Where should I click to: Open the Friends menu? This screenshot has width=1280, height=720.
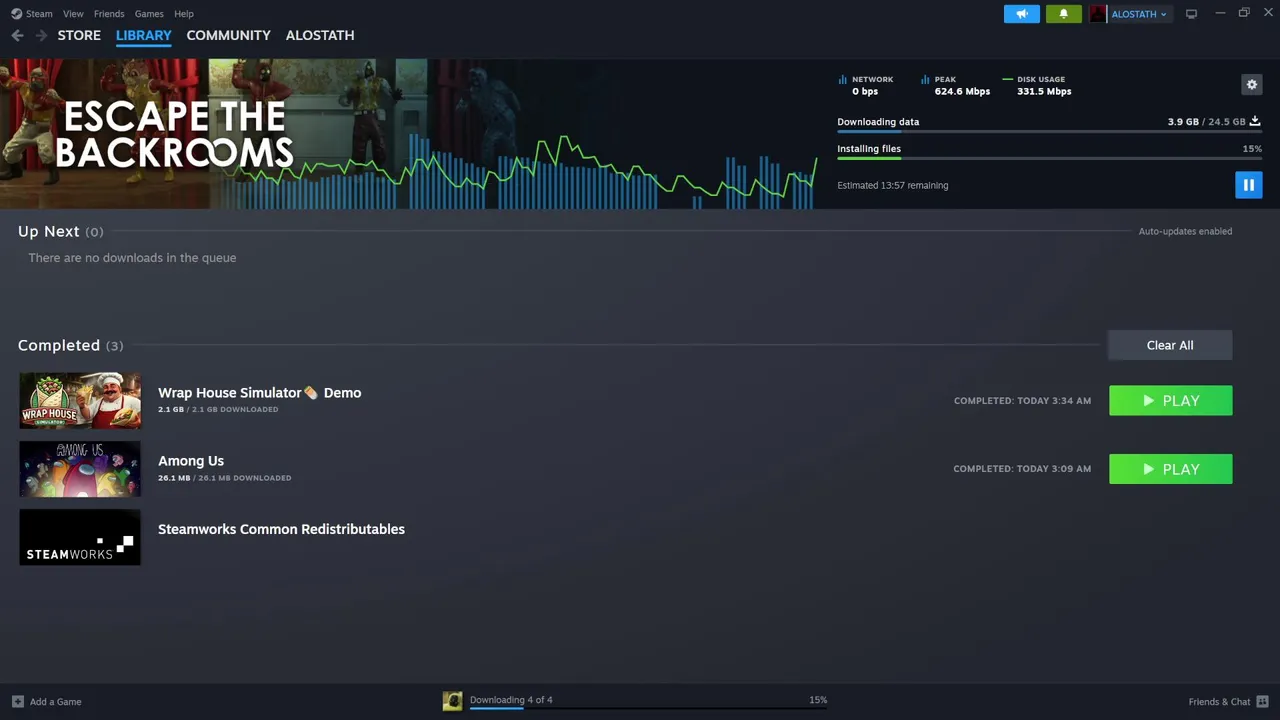pyautogui.click(x=109, y=14)
